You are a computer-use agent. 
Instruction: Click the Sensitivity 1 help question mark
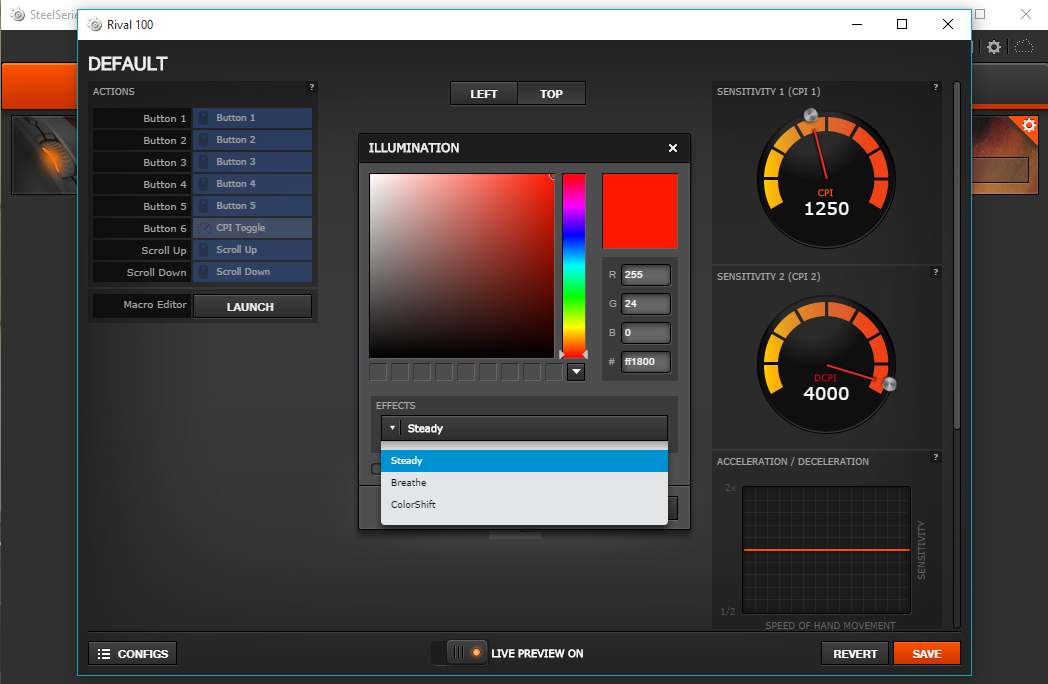click(936, 88)
